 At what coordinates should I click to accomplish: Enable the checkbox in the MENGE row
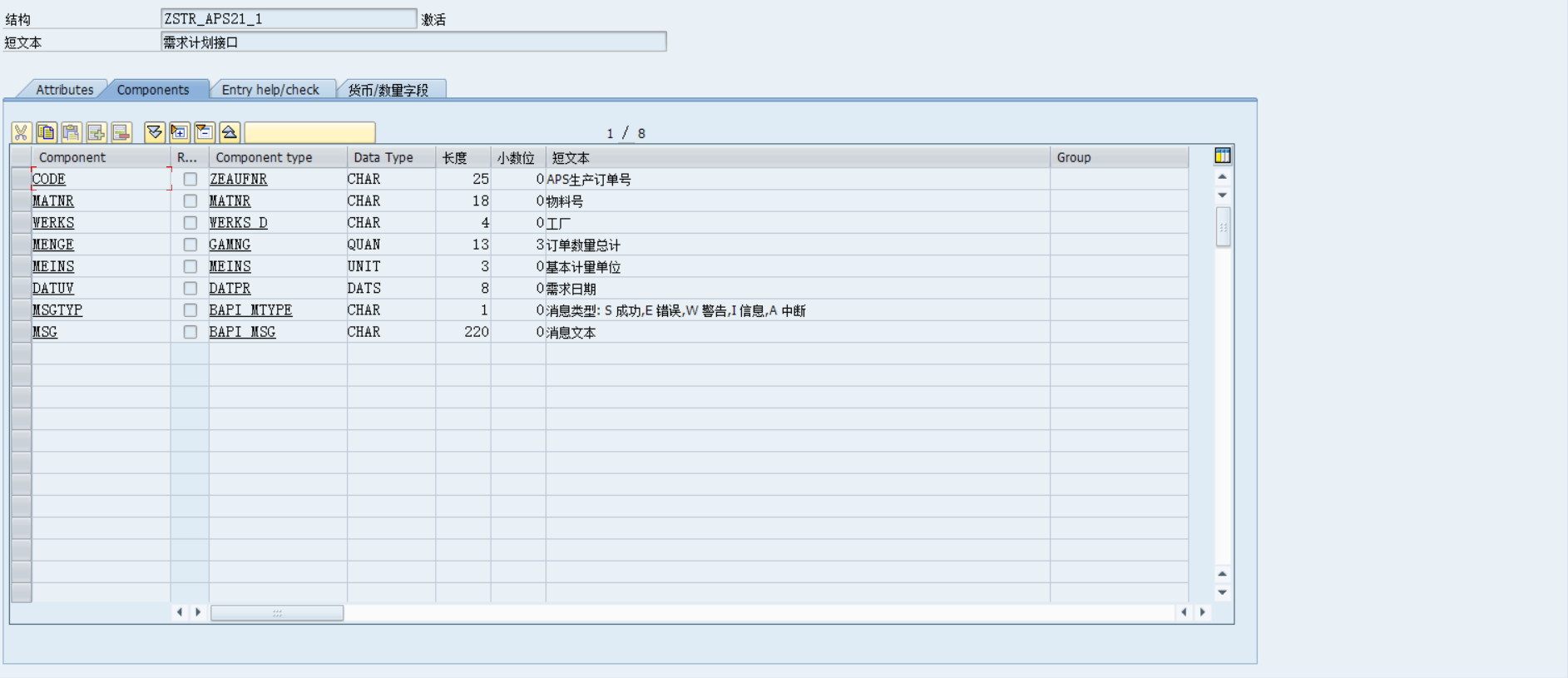coord(190,245)
